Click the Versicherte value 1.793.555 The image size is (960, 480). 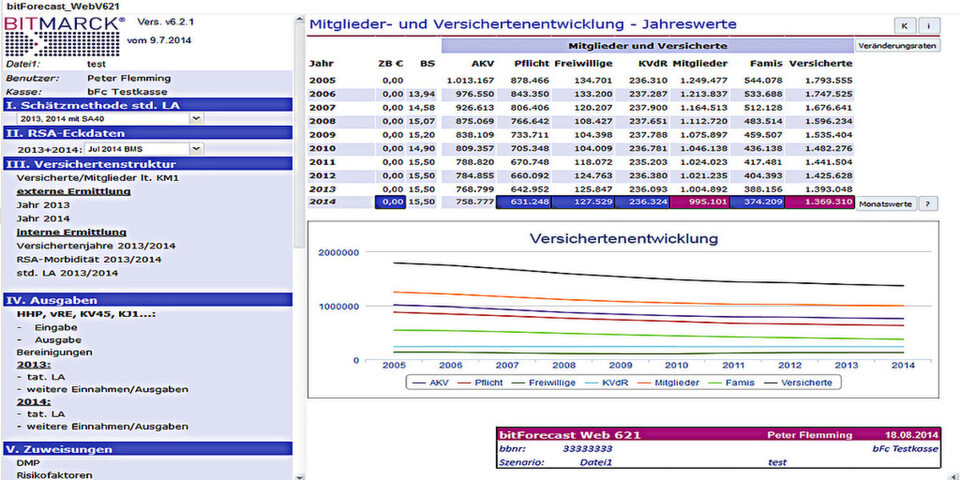(x=829, y=80)
